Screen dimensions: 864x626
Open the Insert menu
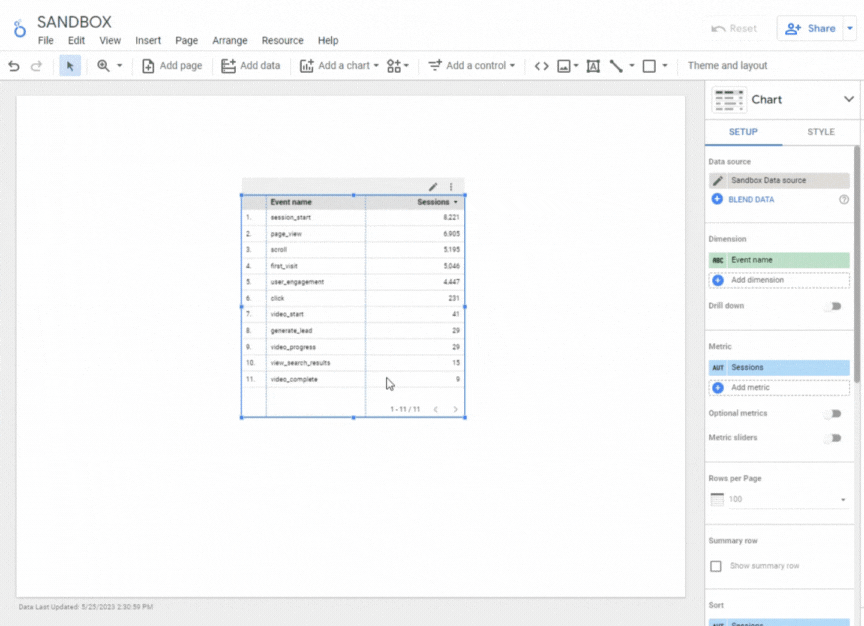pyautogui.click(x=148, y=41)
